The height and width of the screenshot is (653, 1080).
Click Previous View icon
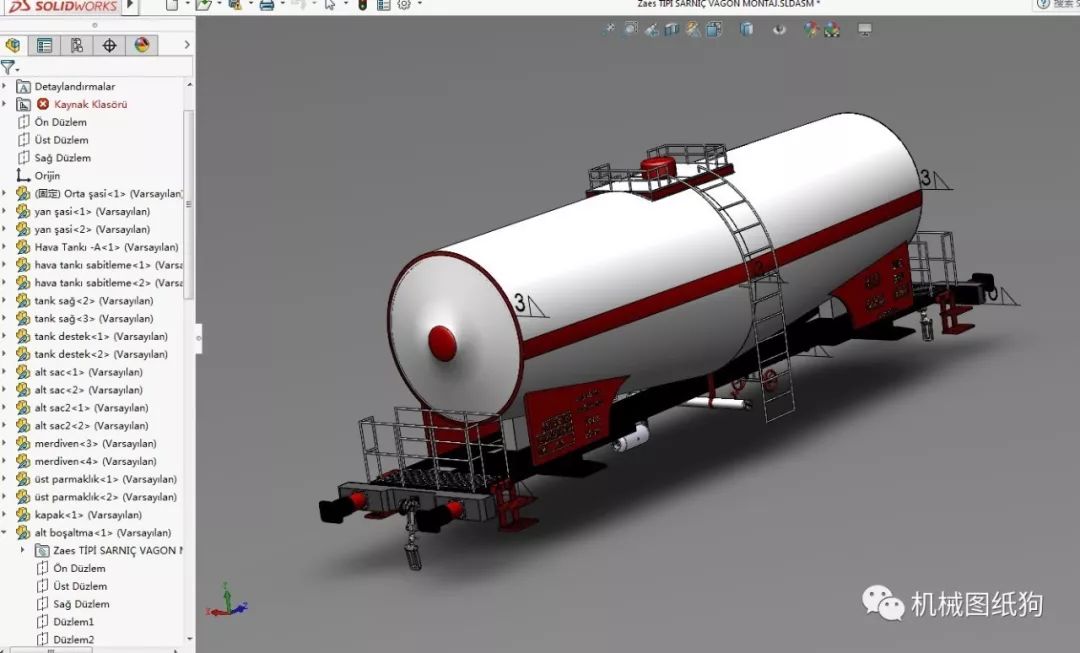tap(651, 29)
